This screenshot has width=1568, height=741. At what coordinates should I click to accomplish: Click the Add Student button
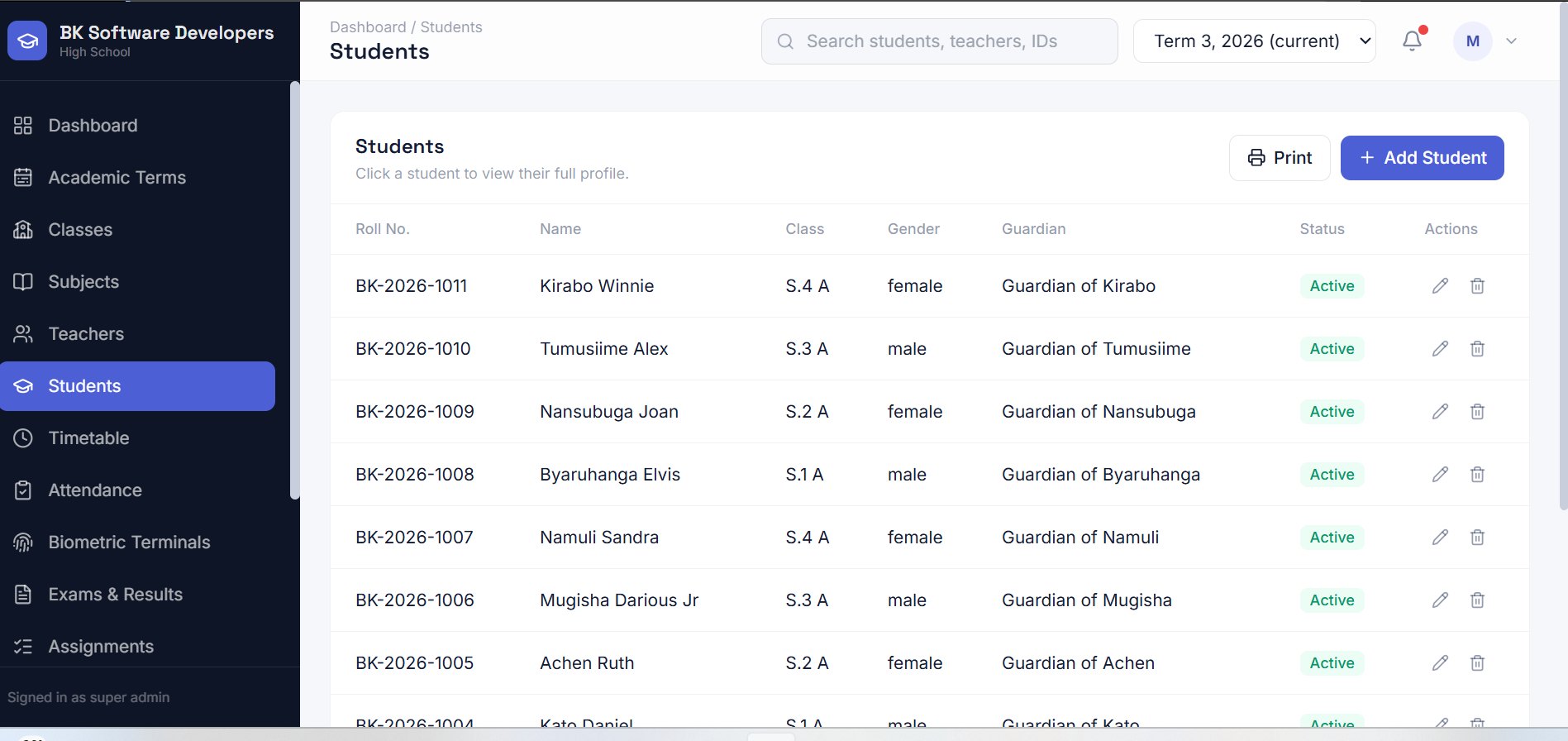(x=1422, y=158)
